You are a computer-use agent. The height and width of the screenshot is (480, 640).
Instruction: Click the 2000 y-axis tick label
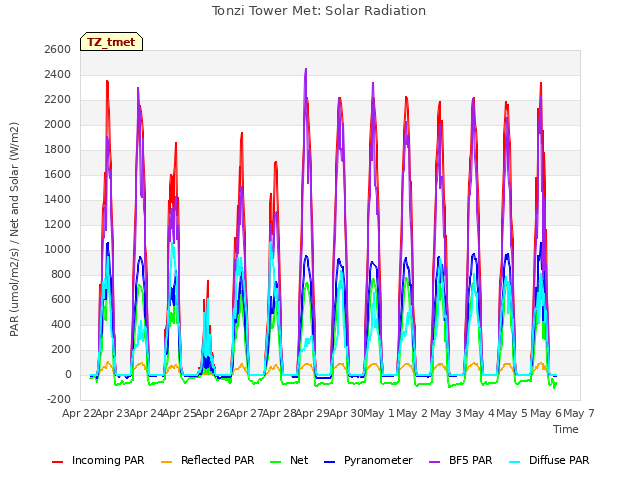pyautogui.click(x=58, y=124)
